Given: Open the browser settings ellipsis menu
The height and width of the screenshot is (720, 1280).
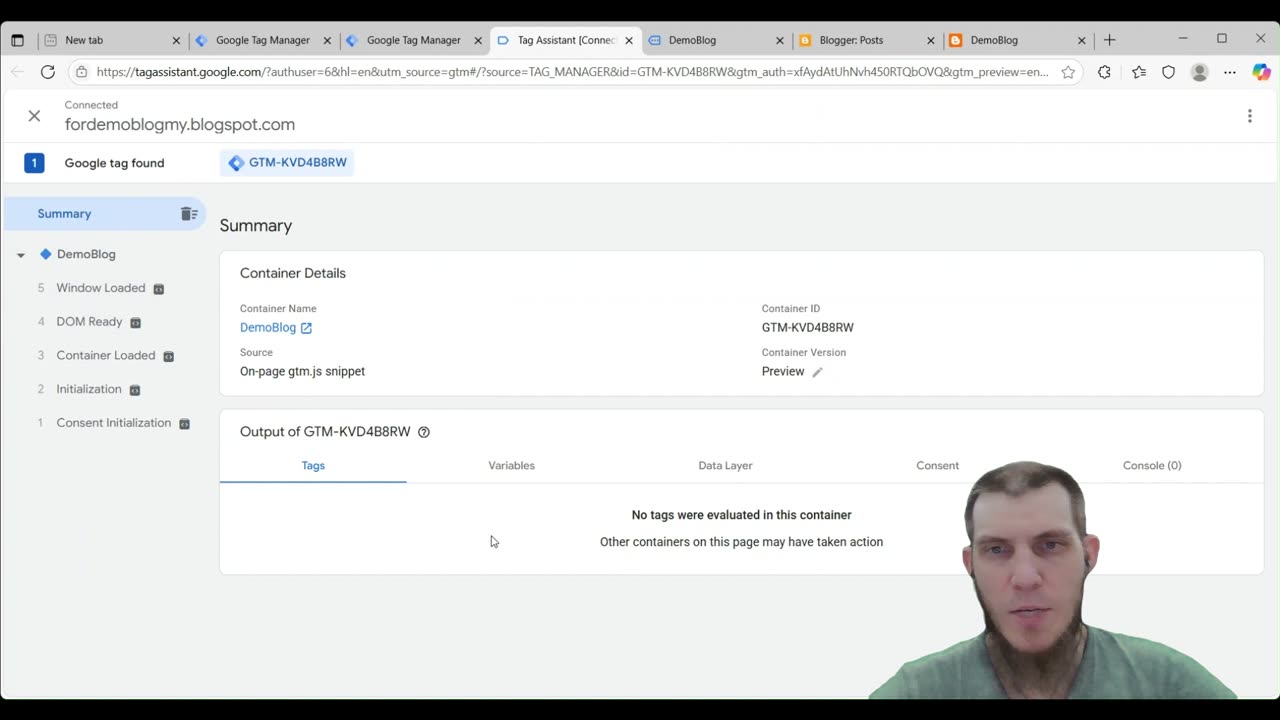Looking at the screenshot, I should click(x=1230, y=72).
